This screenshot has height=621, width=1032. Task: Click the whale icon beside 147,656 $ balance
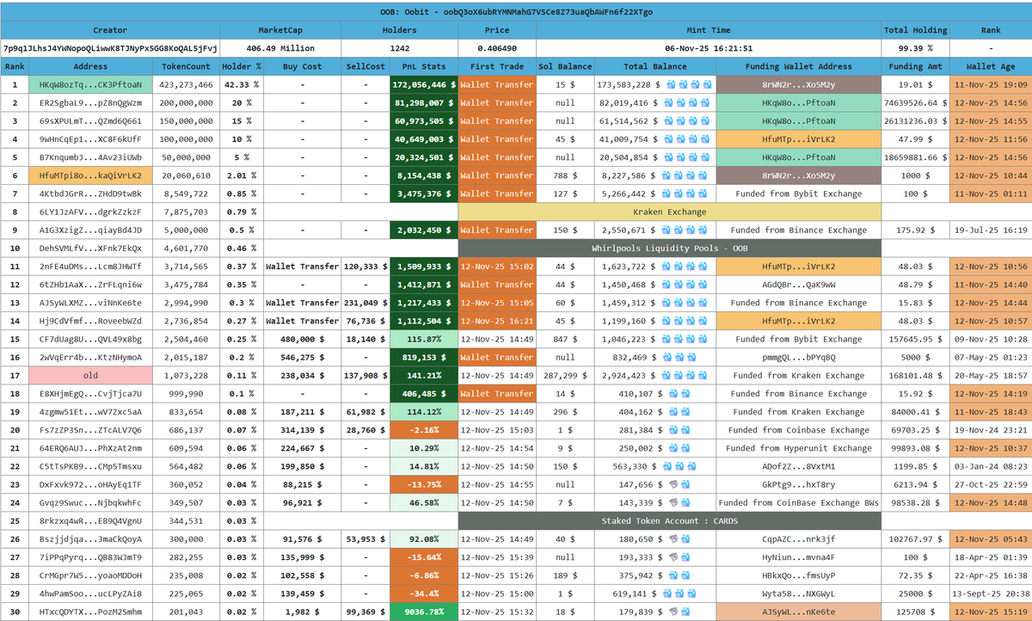[683, 485]
